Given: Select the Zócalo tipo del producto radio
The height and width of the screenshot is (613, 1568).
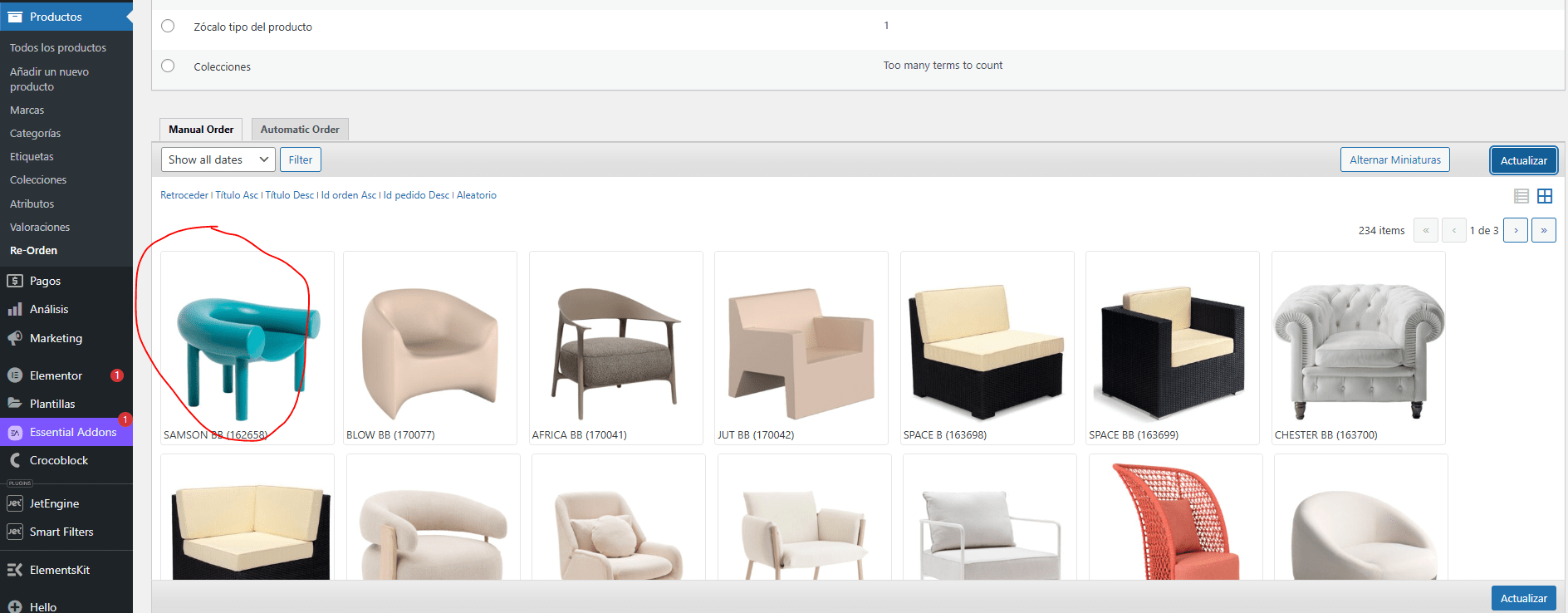Looking at the screenshot, I should point(168,26).
